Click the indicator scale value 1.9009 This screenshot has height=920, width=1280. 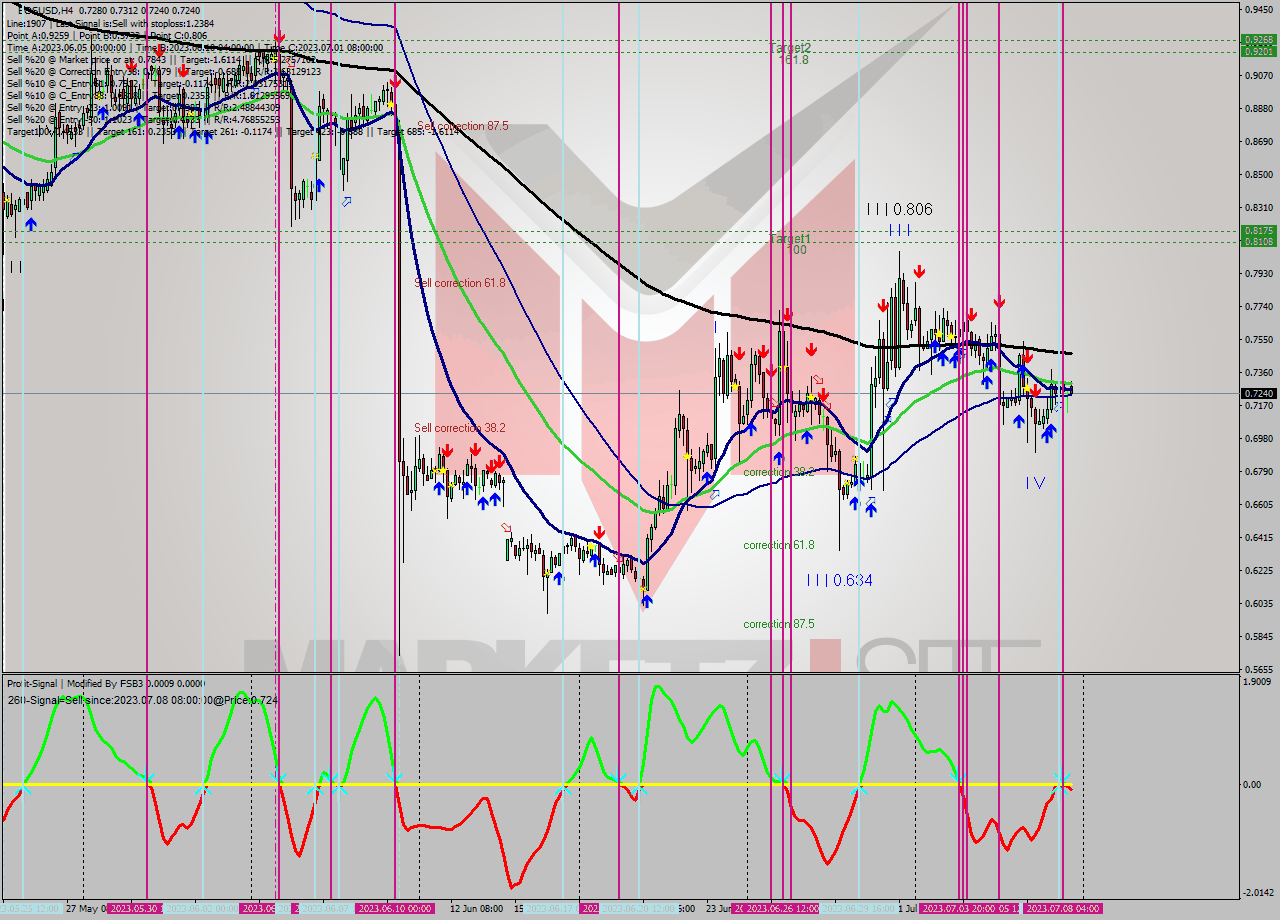(1258, 682)
